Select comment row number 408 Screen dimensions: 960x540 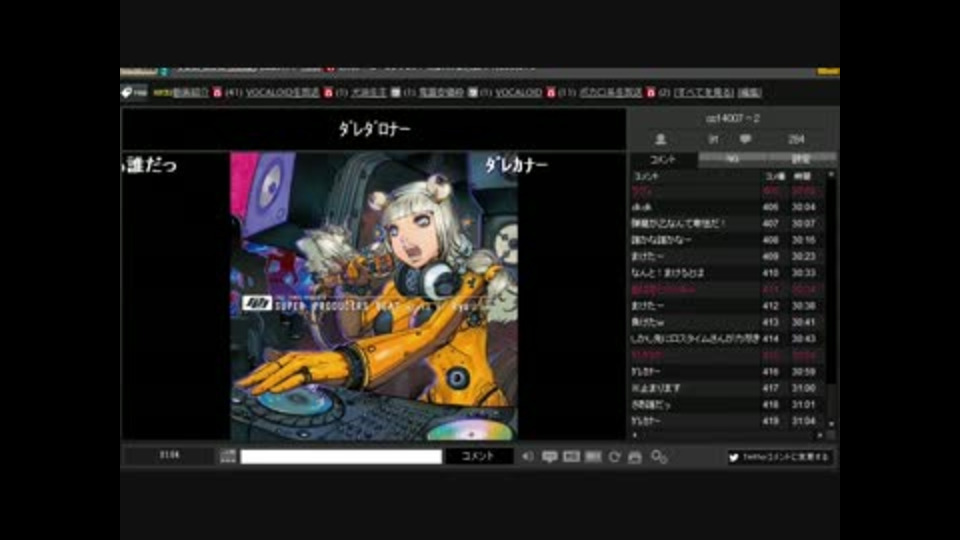coord(727,241)
